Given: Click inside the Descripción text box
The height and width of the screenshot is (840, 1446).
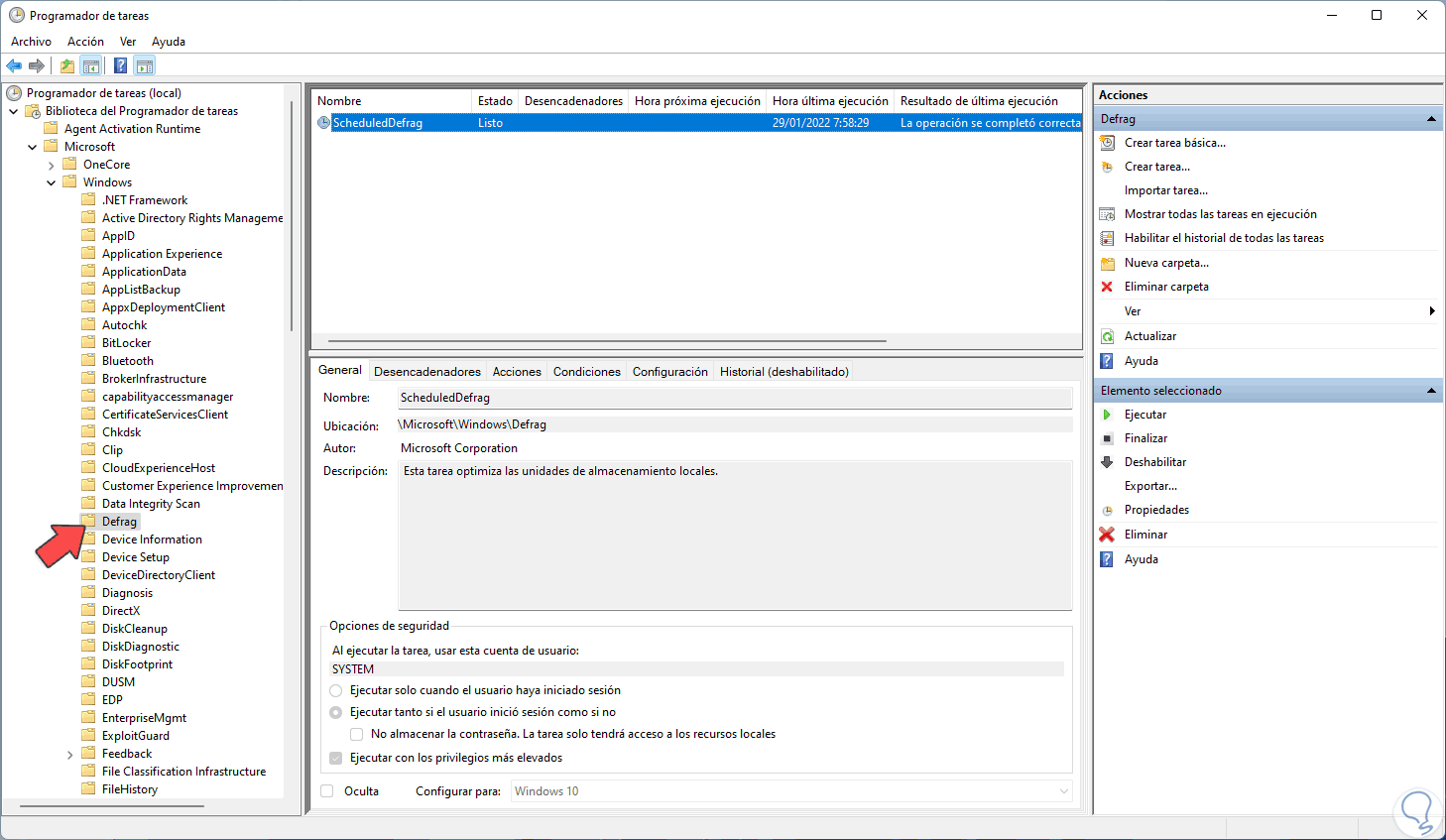Looking at the screenshot, I should 735,536.
